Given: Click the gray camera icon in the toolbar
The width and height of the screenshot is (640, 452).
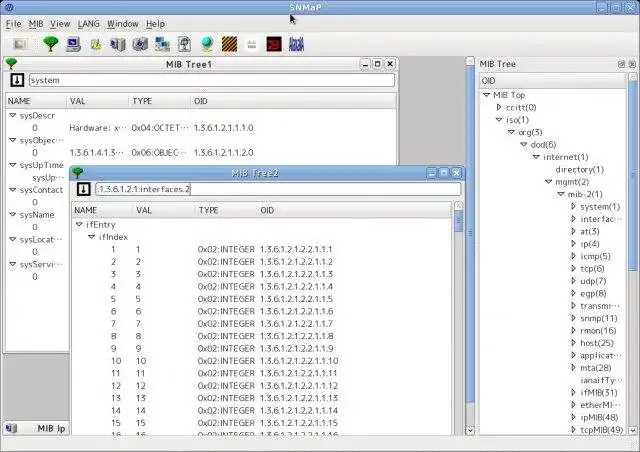Looking at the screenshot, I should tap(20, 44).
